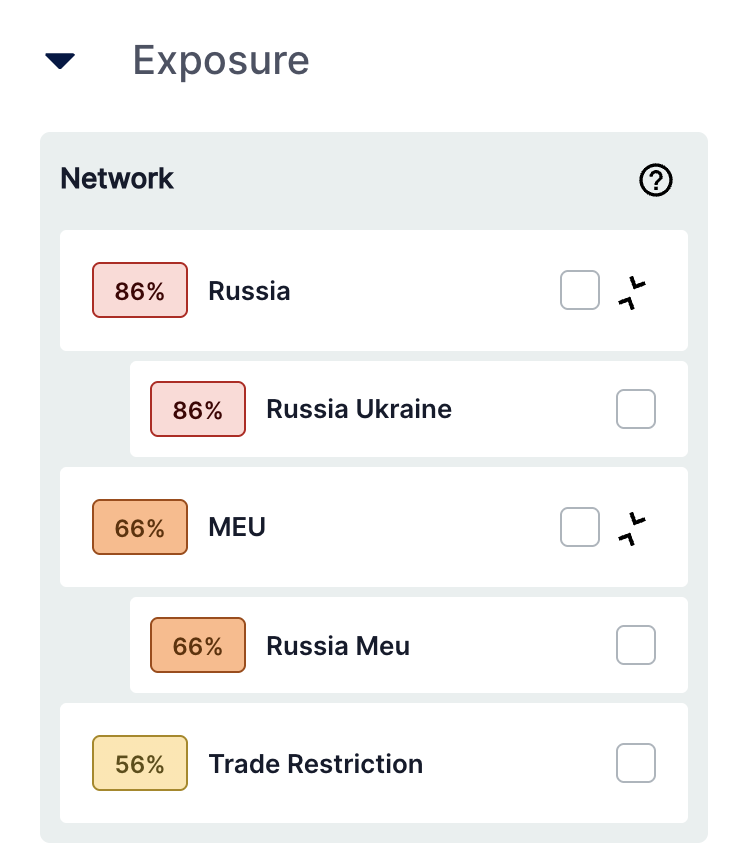The height and width of the screenshot is (850, 744).
Task: Open the Trade Restriction item label
Action: coord(316,764)
